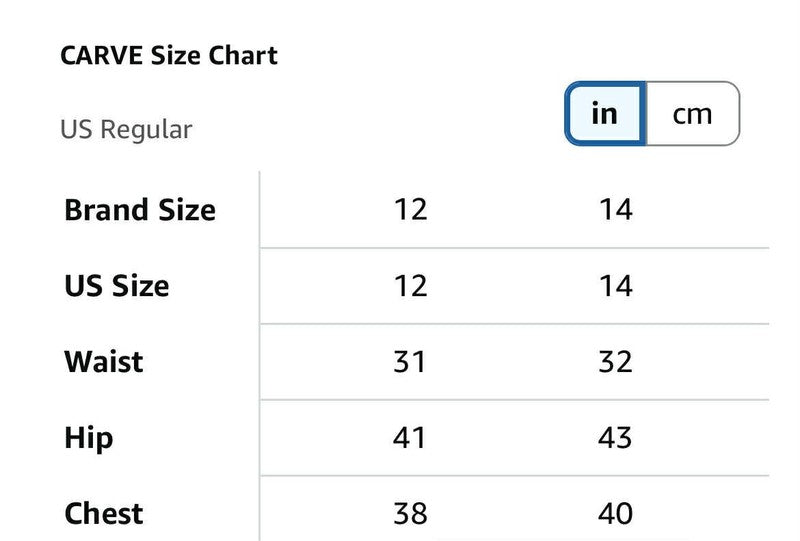
Task: Switch units to centimeters
Action: 691,114
